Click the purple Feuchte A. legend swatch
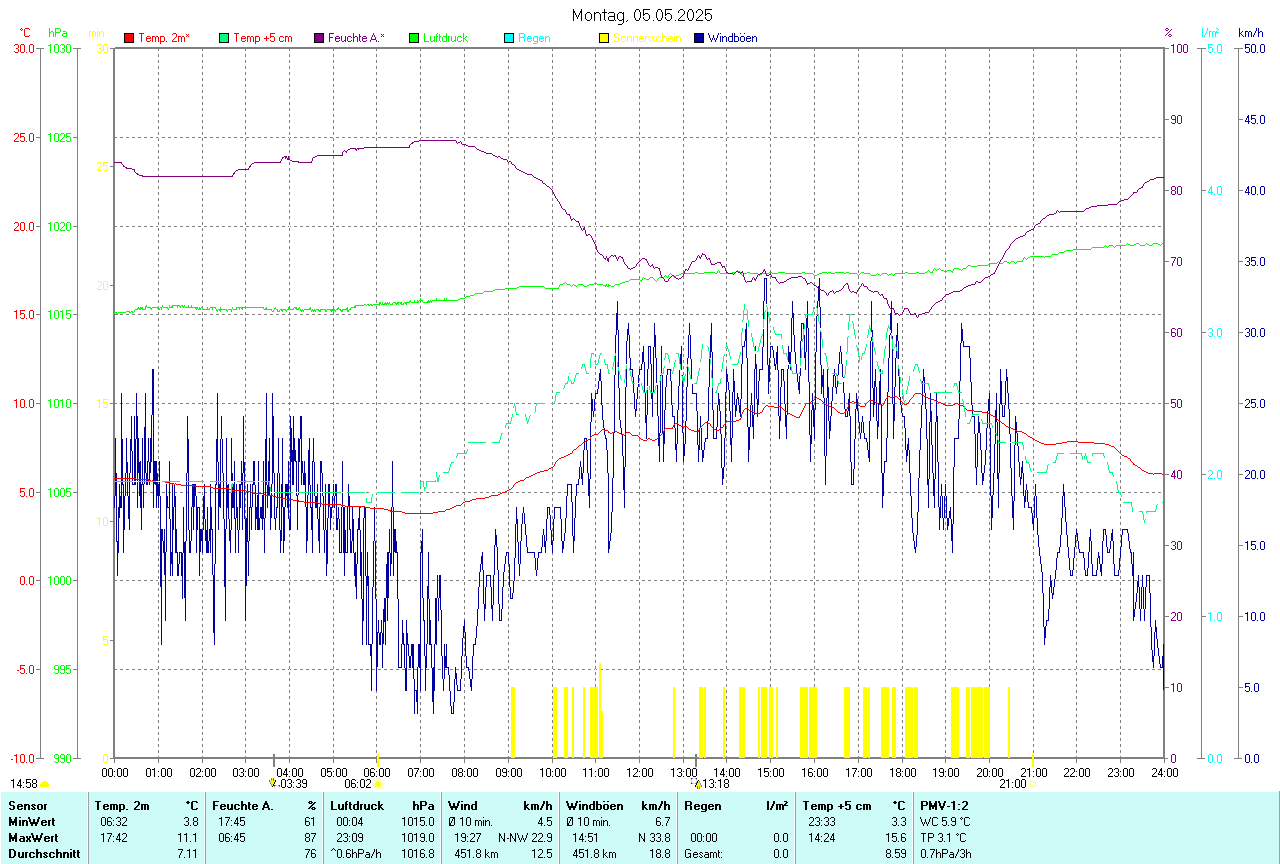1280x864 pixels. click(x=319, y=38)
